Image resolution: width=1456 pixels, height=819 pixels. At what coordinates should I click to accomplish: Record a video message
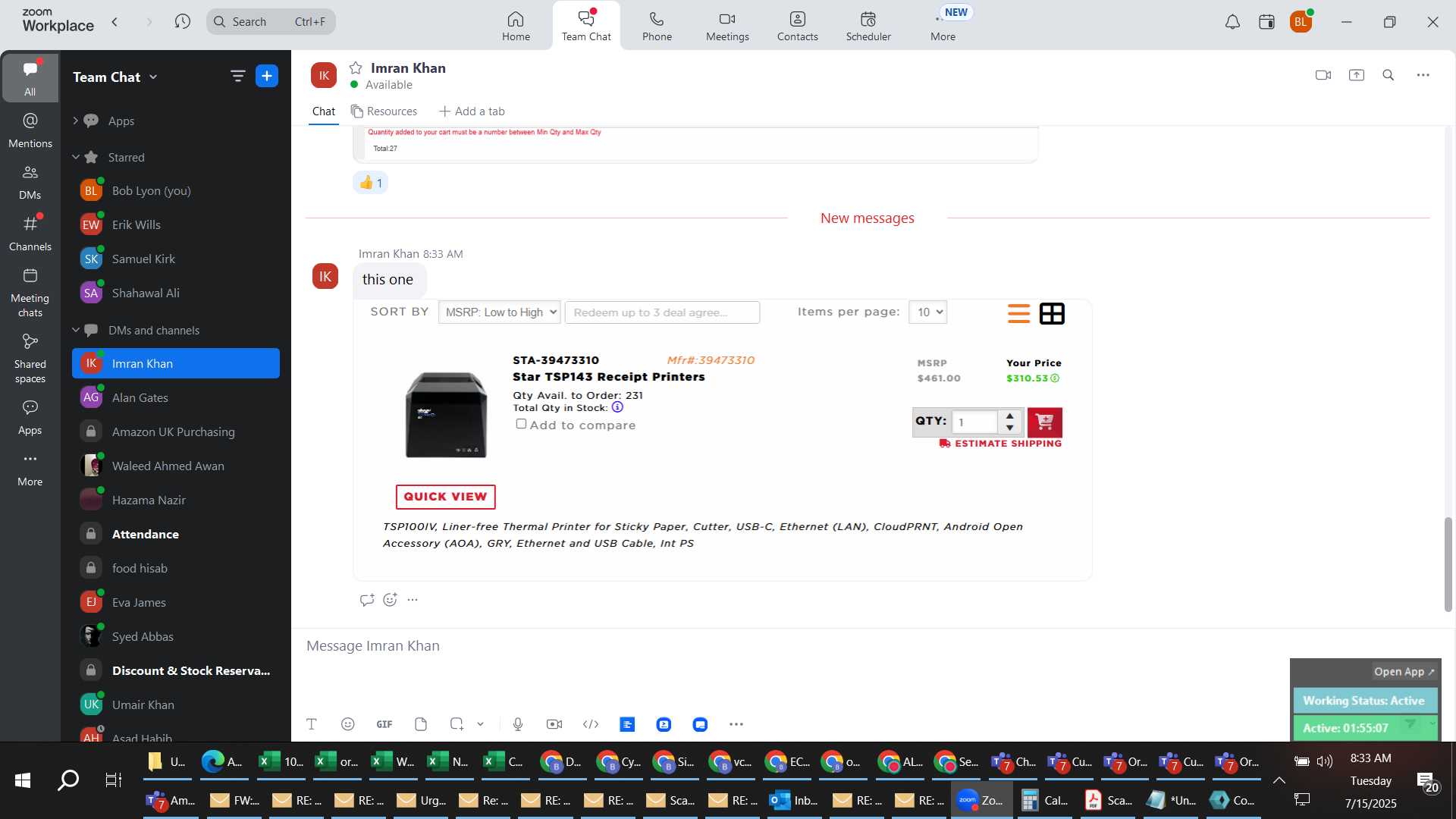click(554, 724)
